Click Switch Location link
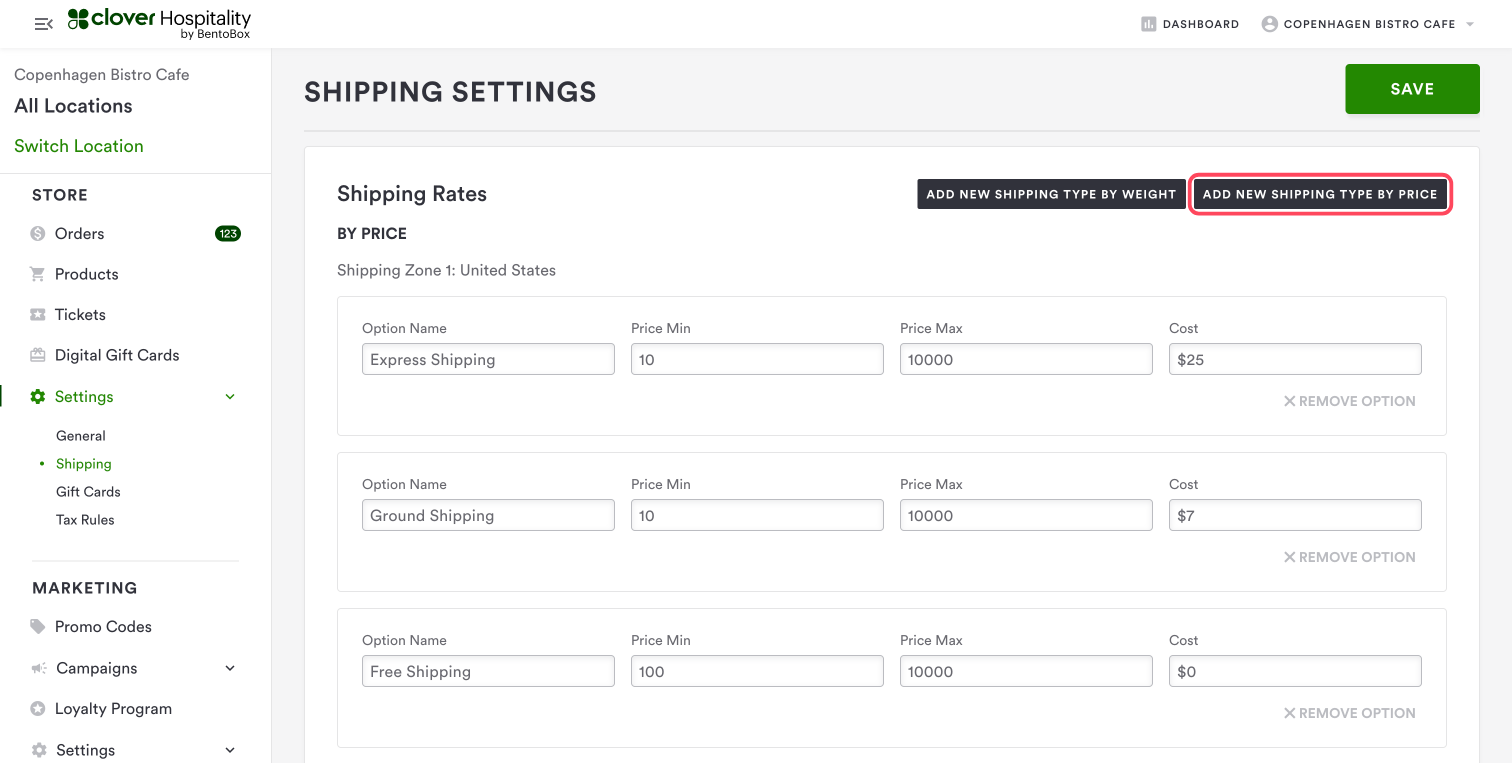The image size is (1512, 763). click(x=79, y=146)
